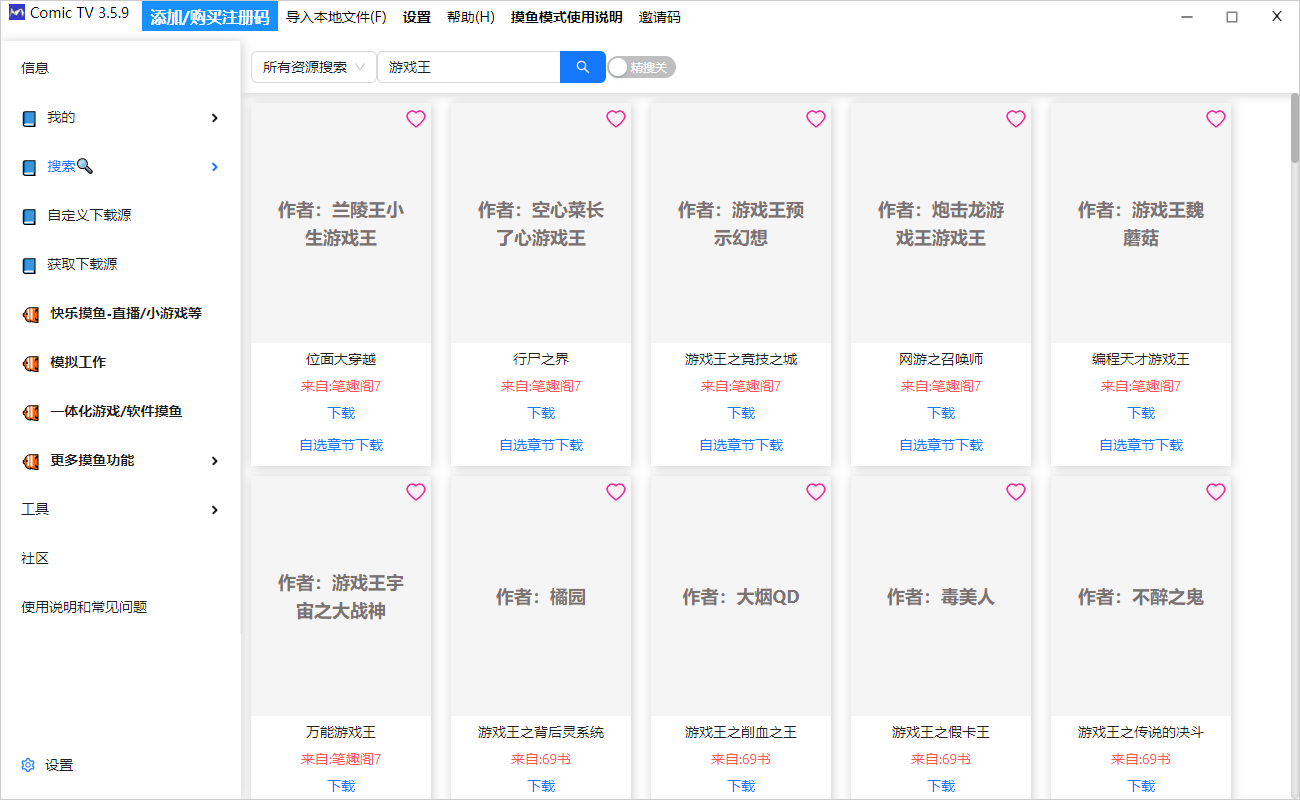Expand the 我的 sidebar submenu arrow

214,118
